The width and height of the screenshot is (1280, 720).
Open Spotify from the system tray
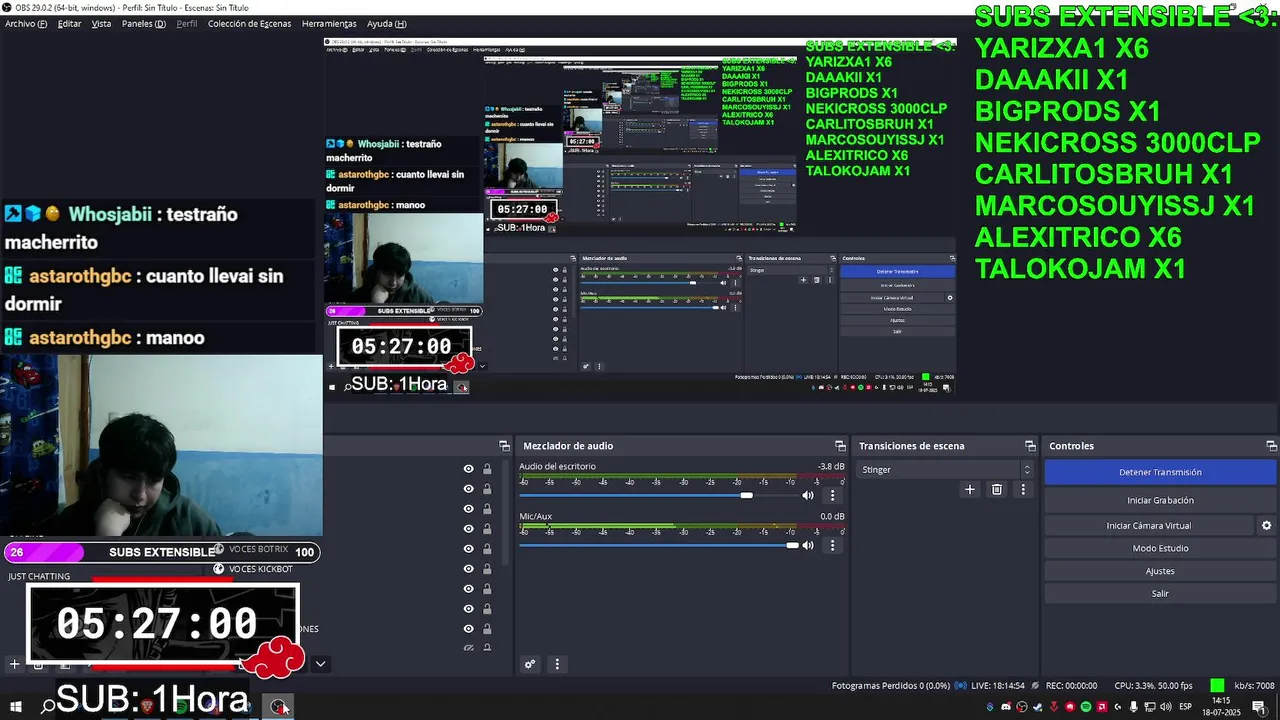click(1086, 707)
